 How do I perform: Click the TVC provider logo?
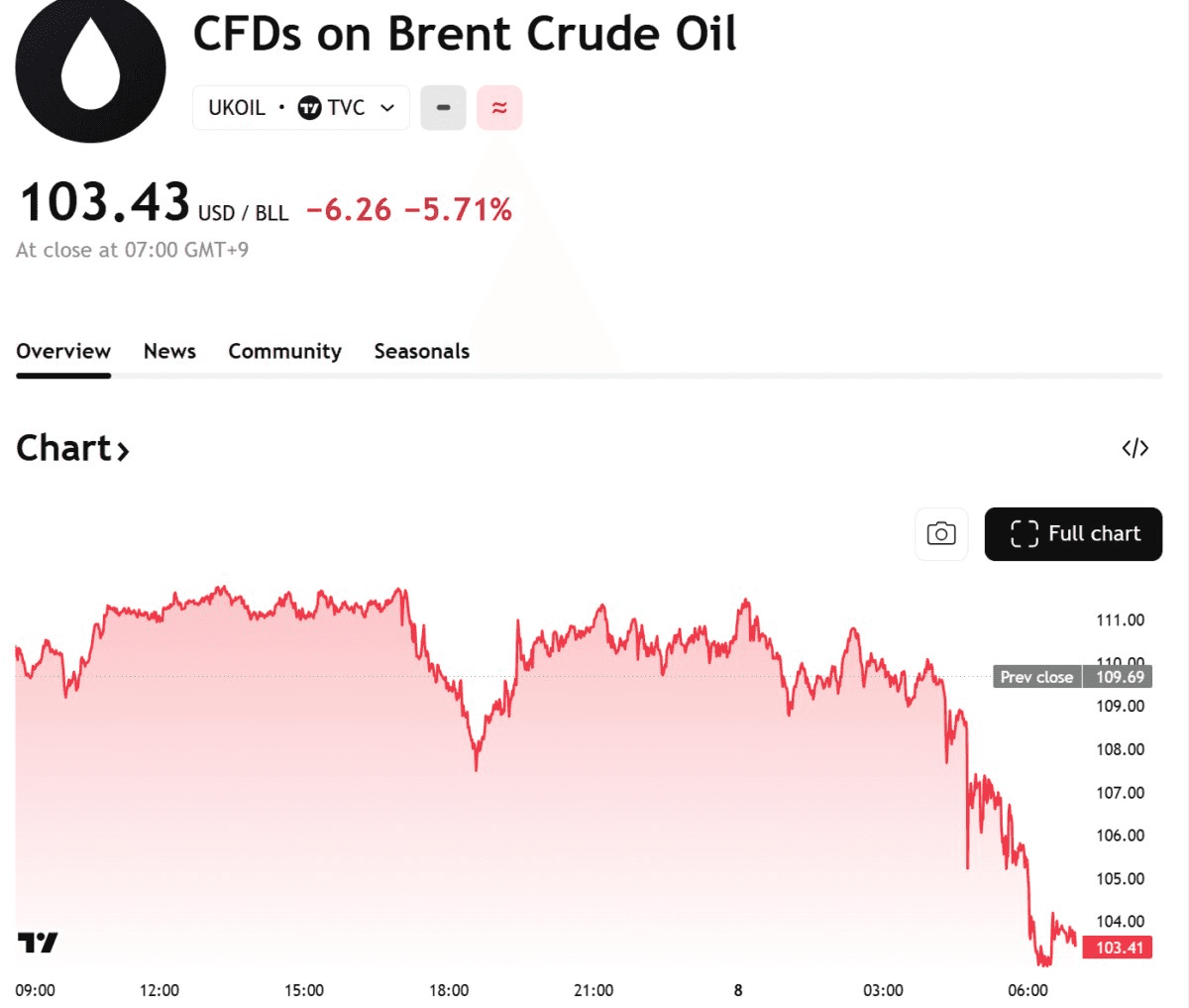point(310,108)
